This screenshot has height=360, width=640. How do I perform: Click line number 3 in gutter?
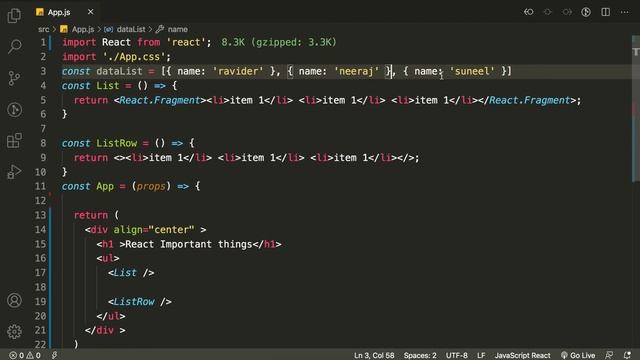point(43,71)
